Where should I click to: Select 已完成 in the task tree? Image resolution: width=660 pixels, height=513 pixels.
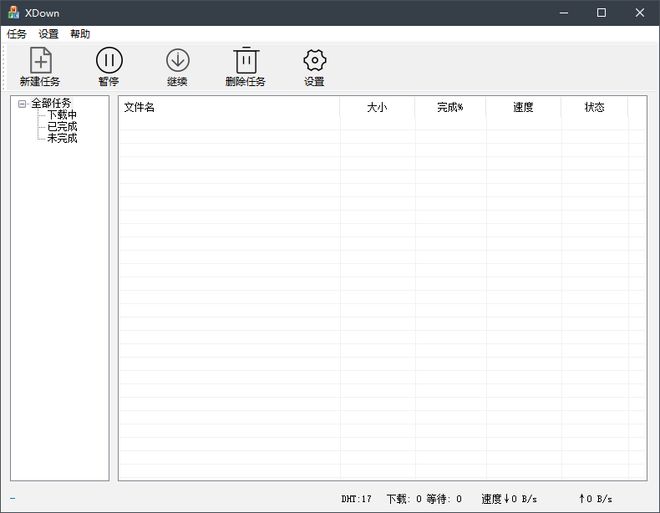click(62, 127)
